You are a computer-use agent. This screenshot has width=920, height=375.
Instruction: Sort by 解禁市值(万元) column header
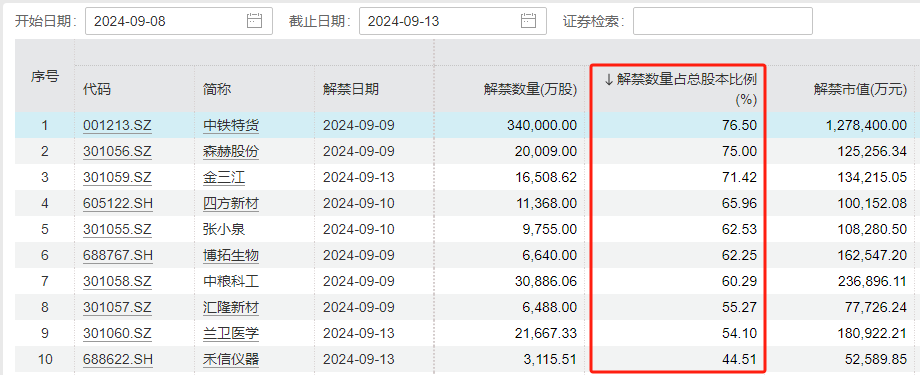860,89
